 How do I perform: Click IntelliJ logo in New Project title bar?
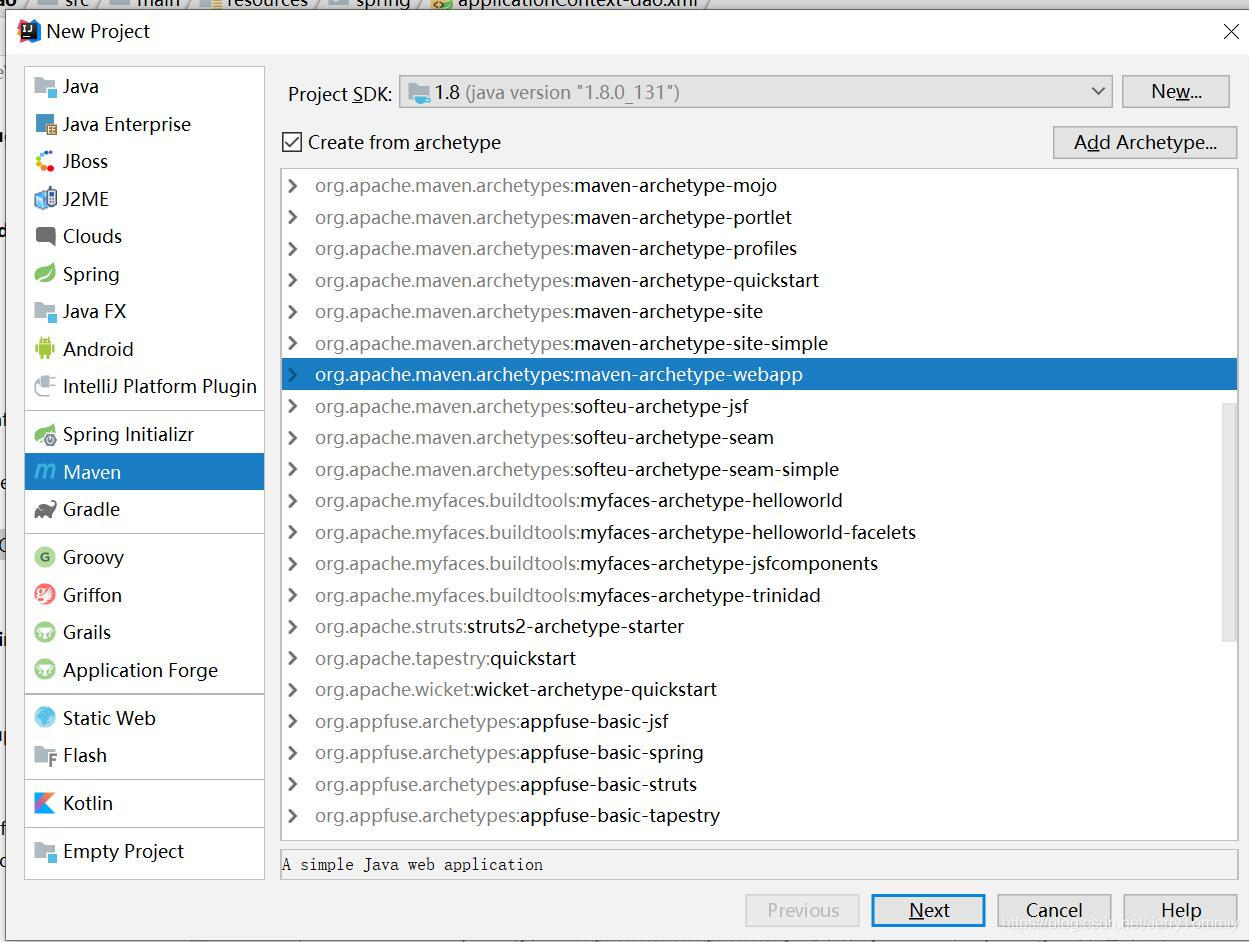point(29,31)
